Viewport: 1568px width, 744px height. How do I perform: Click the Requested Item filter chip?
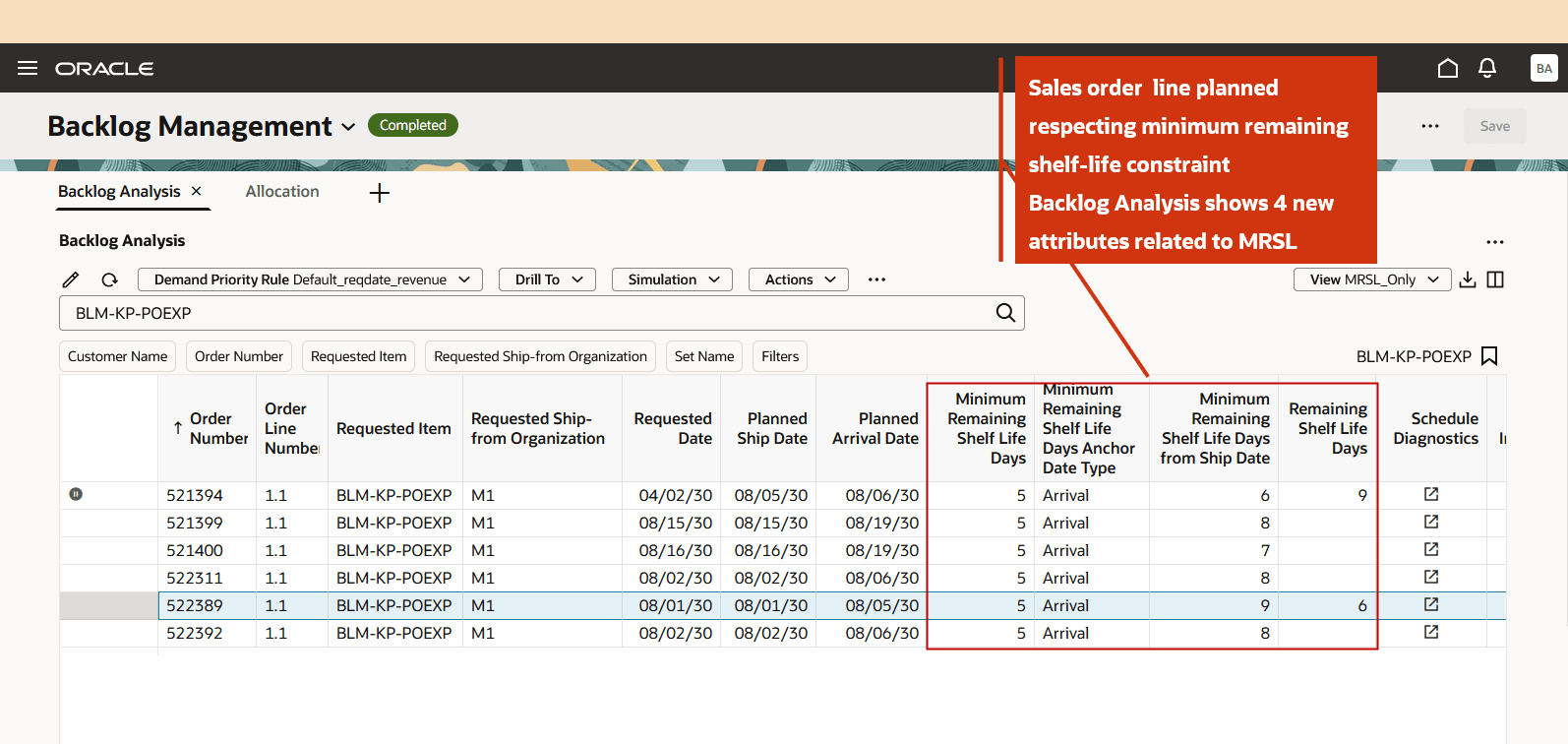[x=358, y=356]
